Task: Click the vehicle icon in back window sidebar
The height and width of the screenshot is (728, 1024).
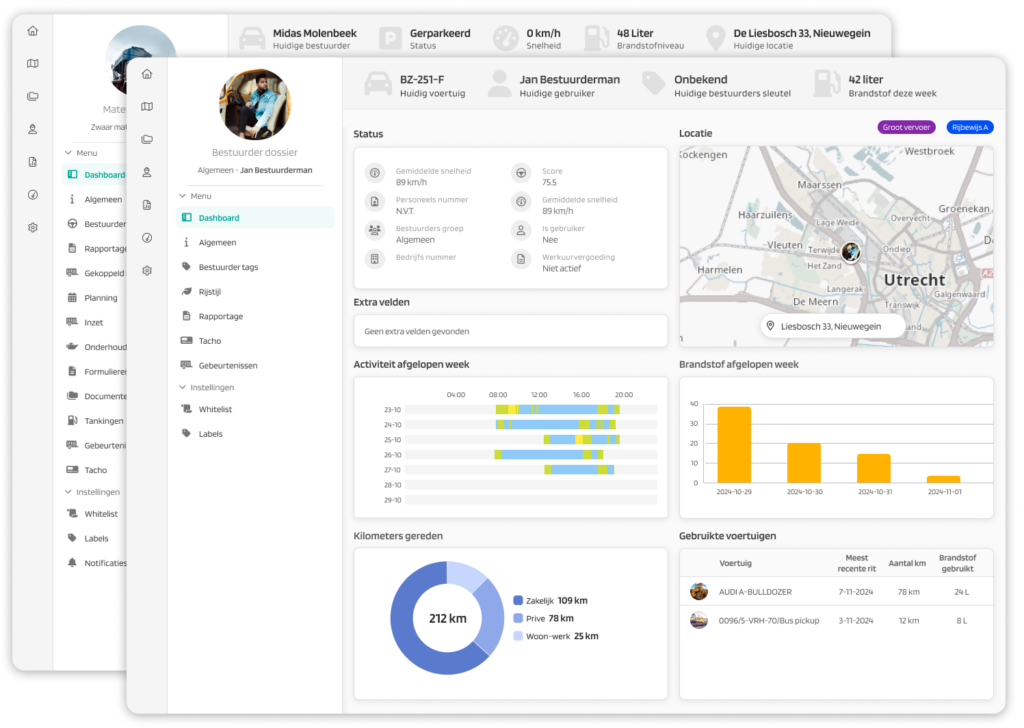Action: click(x=33, y=96)
